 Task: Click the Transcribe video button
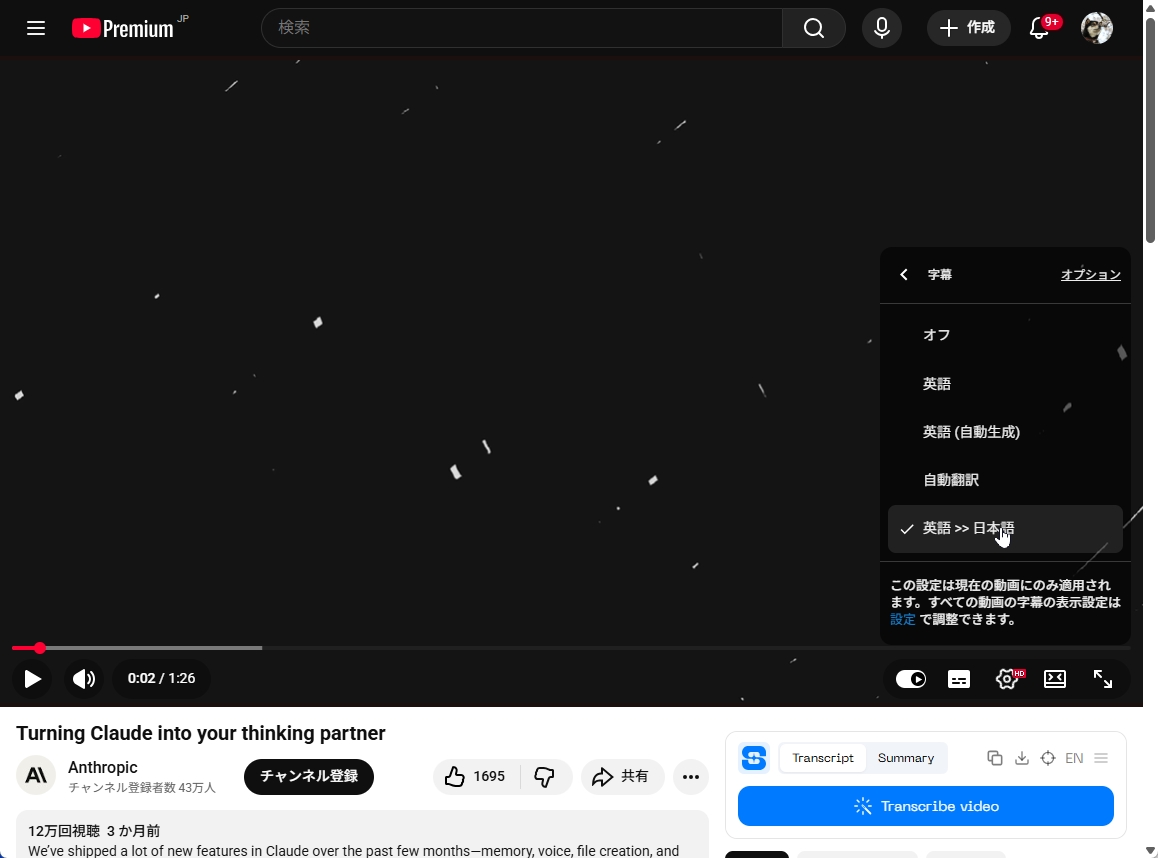(926, 806)
